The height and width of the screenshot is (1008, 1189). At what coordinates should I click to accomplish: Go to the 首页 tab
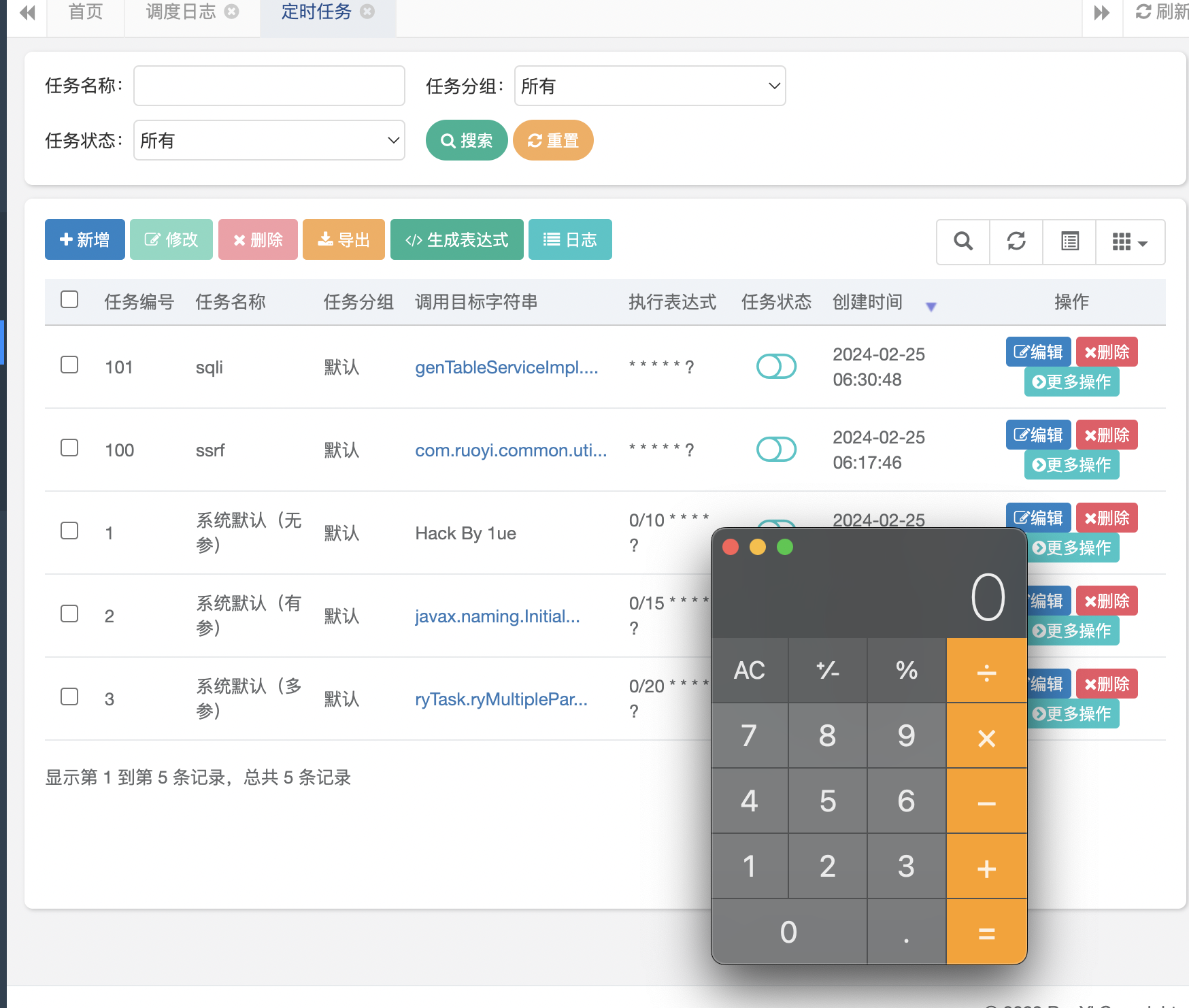point(86,12)
